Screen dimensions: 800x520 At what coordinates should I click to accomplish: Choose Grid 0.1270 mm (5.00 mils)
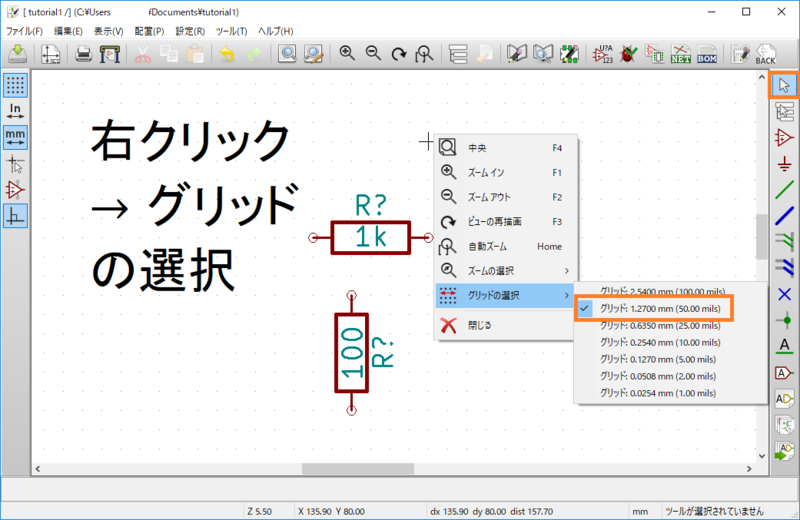coord(658,359)
